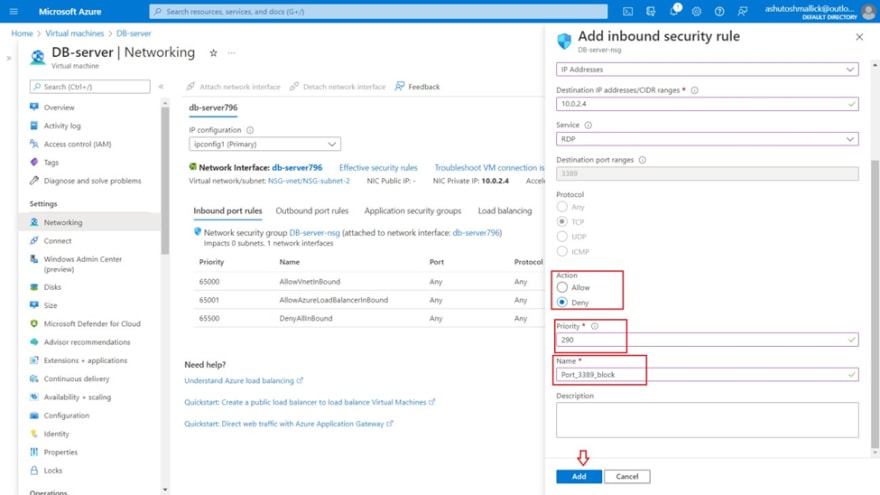Collapse the sidebar menu with double chevron
880x495 pixels.
[x=161, y=86]
